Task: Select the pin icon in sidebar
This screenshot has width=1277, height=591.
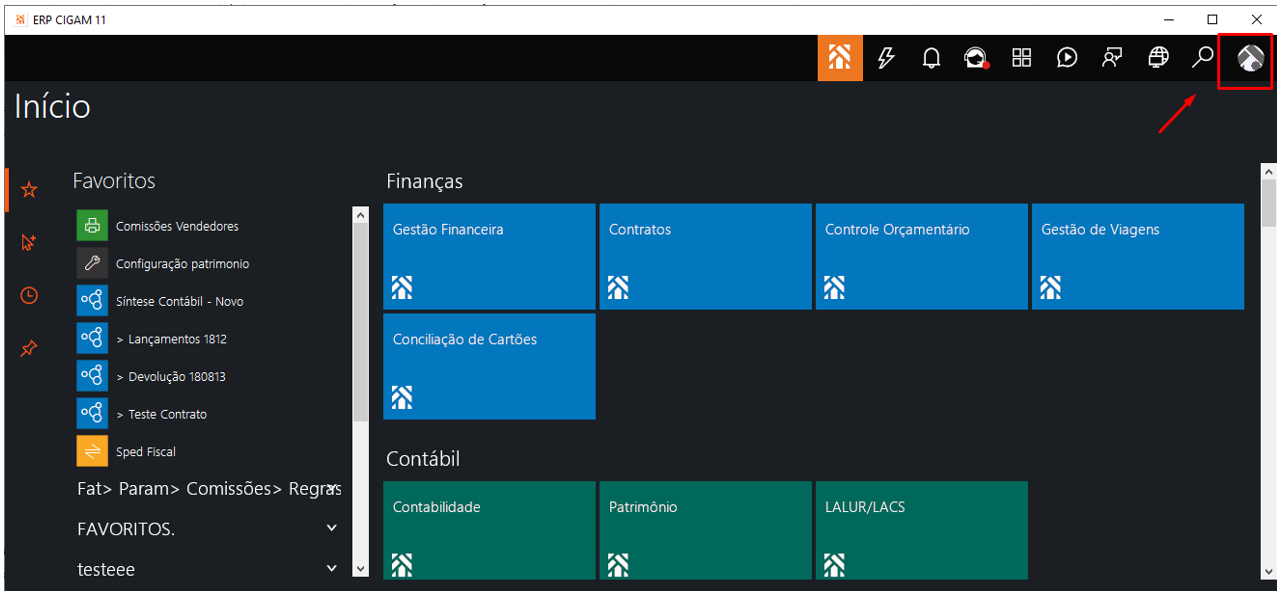Action: click(29, 349)
